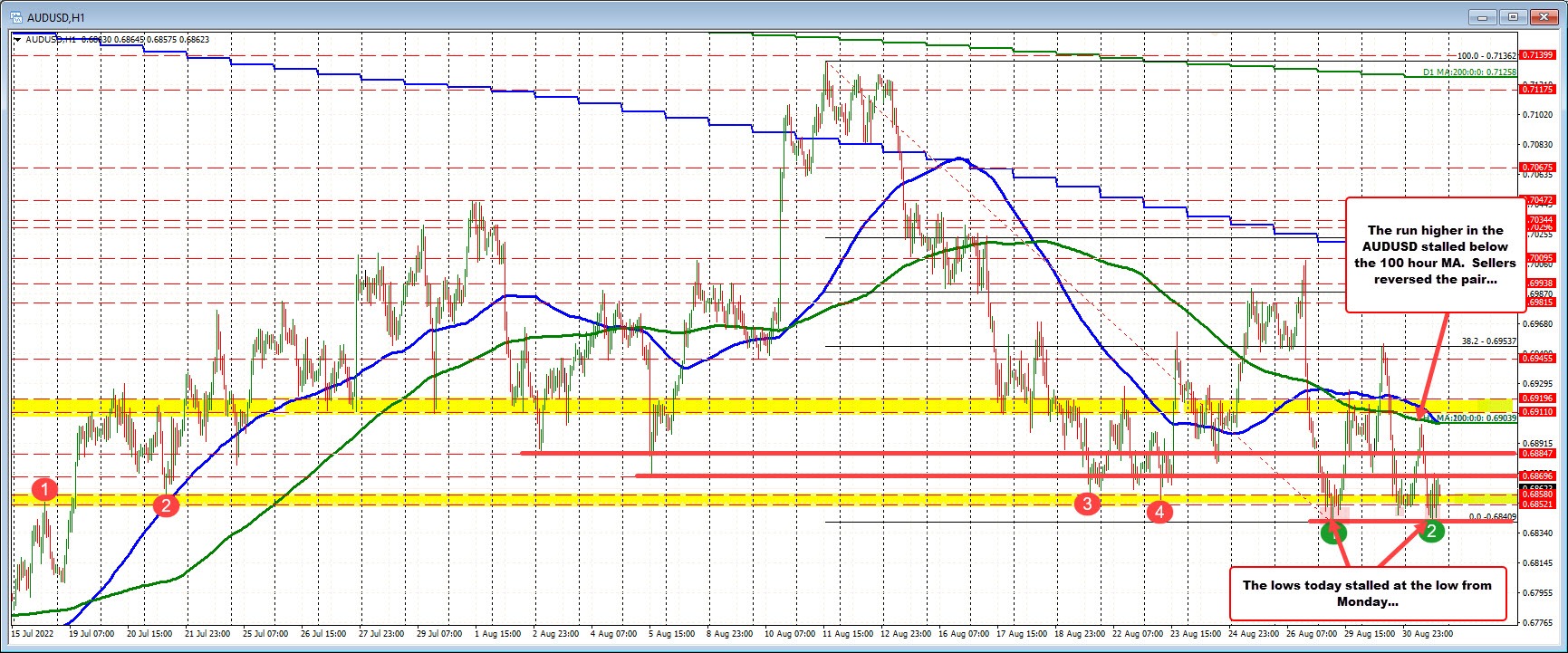The height and width of the screenshot is (653, 1568).
Task: Click the 15 Jul 2022 date on time axis
Action: [33, 634]
